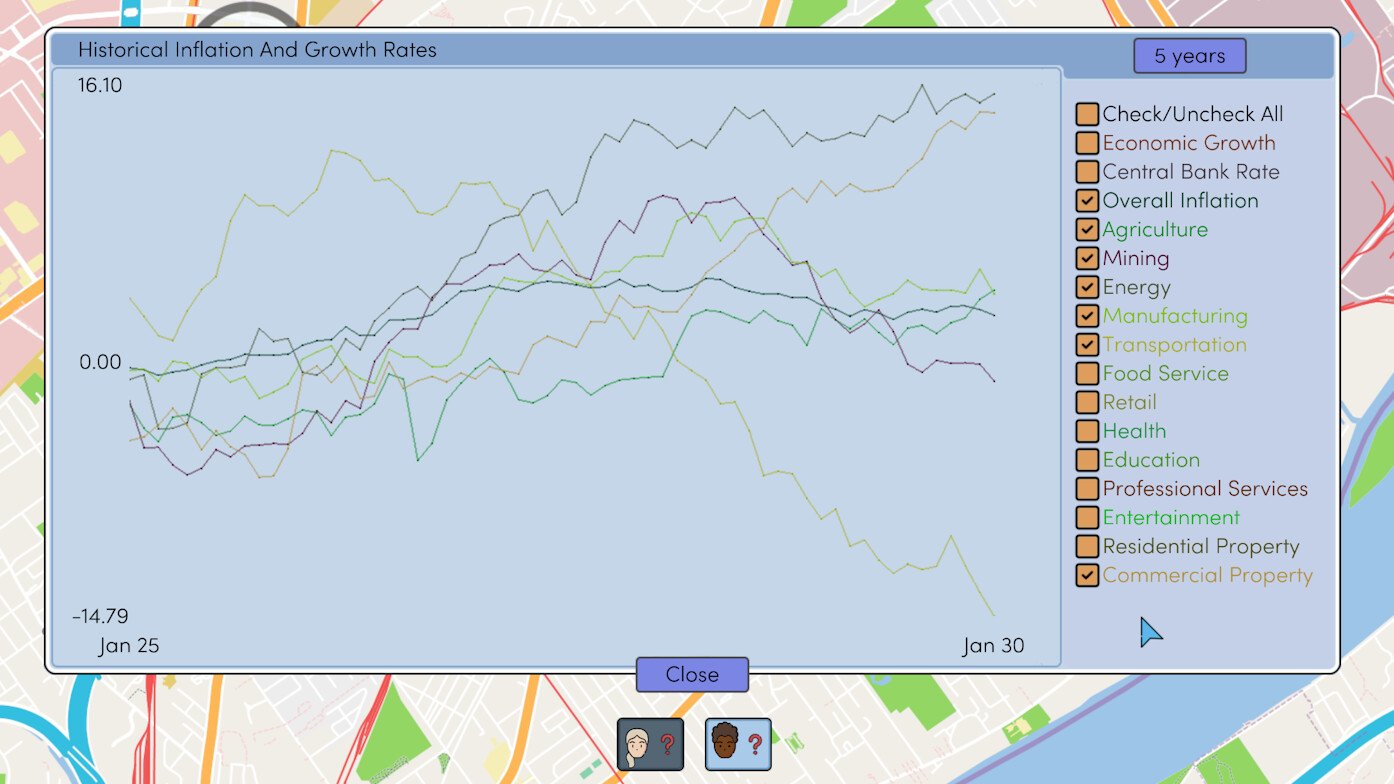Enable the Retail checkbox

[x=1087, y=403]
